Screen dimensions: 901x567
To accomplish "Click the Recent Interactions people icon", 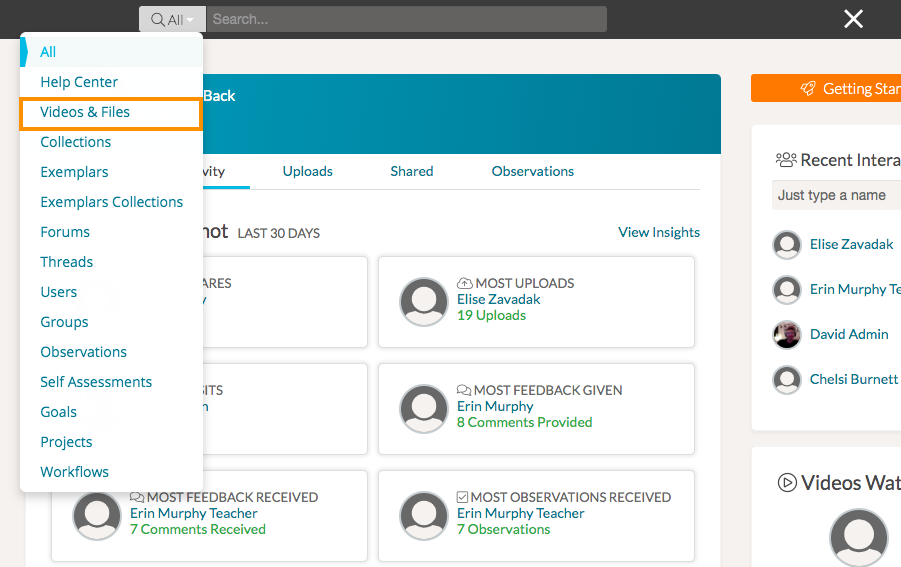I will coord(786,160).
